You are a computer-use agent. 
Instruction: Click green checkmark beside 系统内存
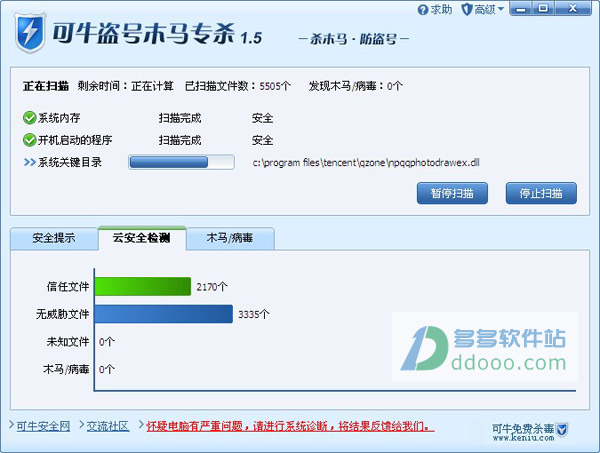click(29, 118)
